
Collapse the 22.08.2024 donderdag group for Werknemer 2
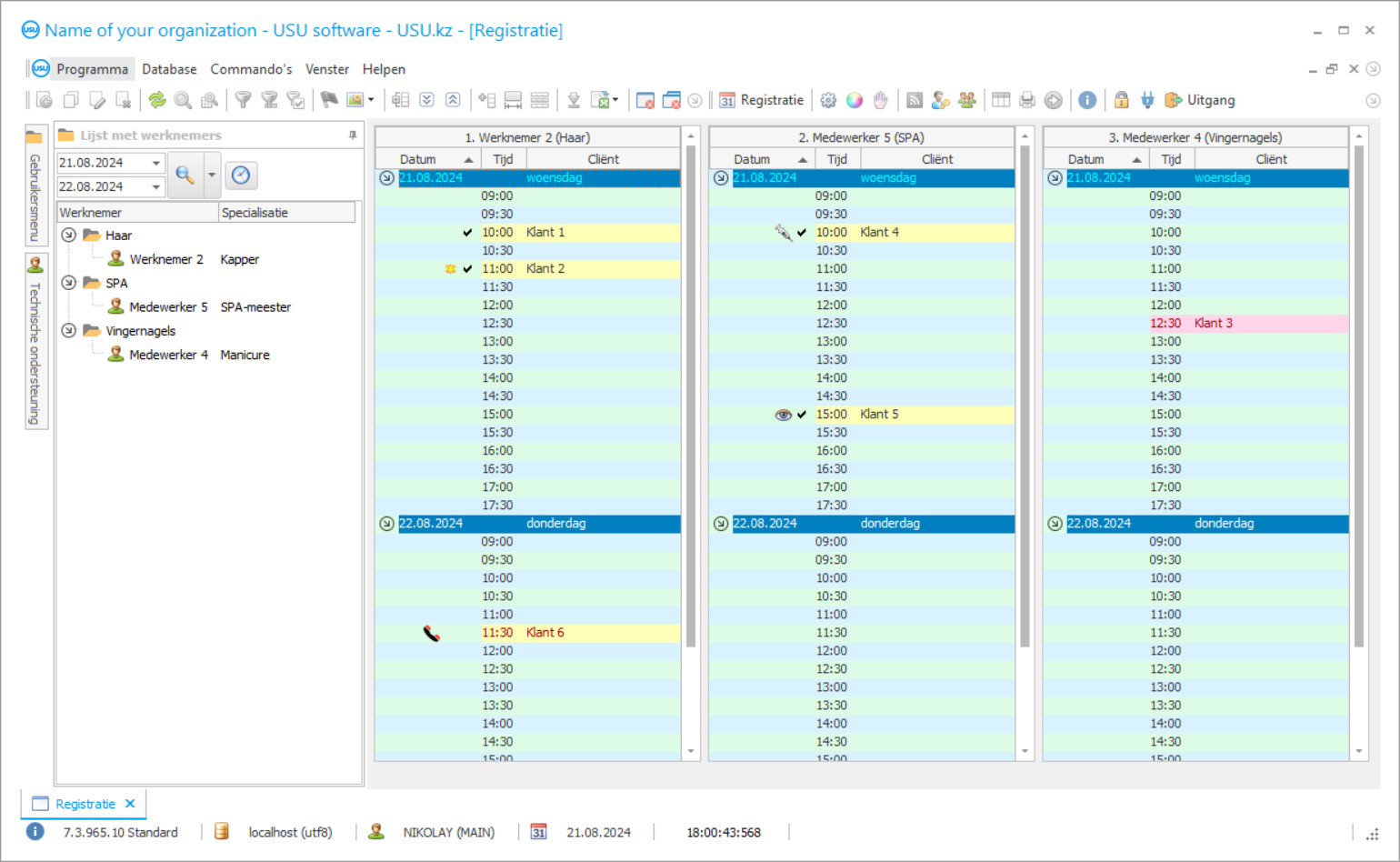386,524
